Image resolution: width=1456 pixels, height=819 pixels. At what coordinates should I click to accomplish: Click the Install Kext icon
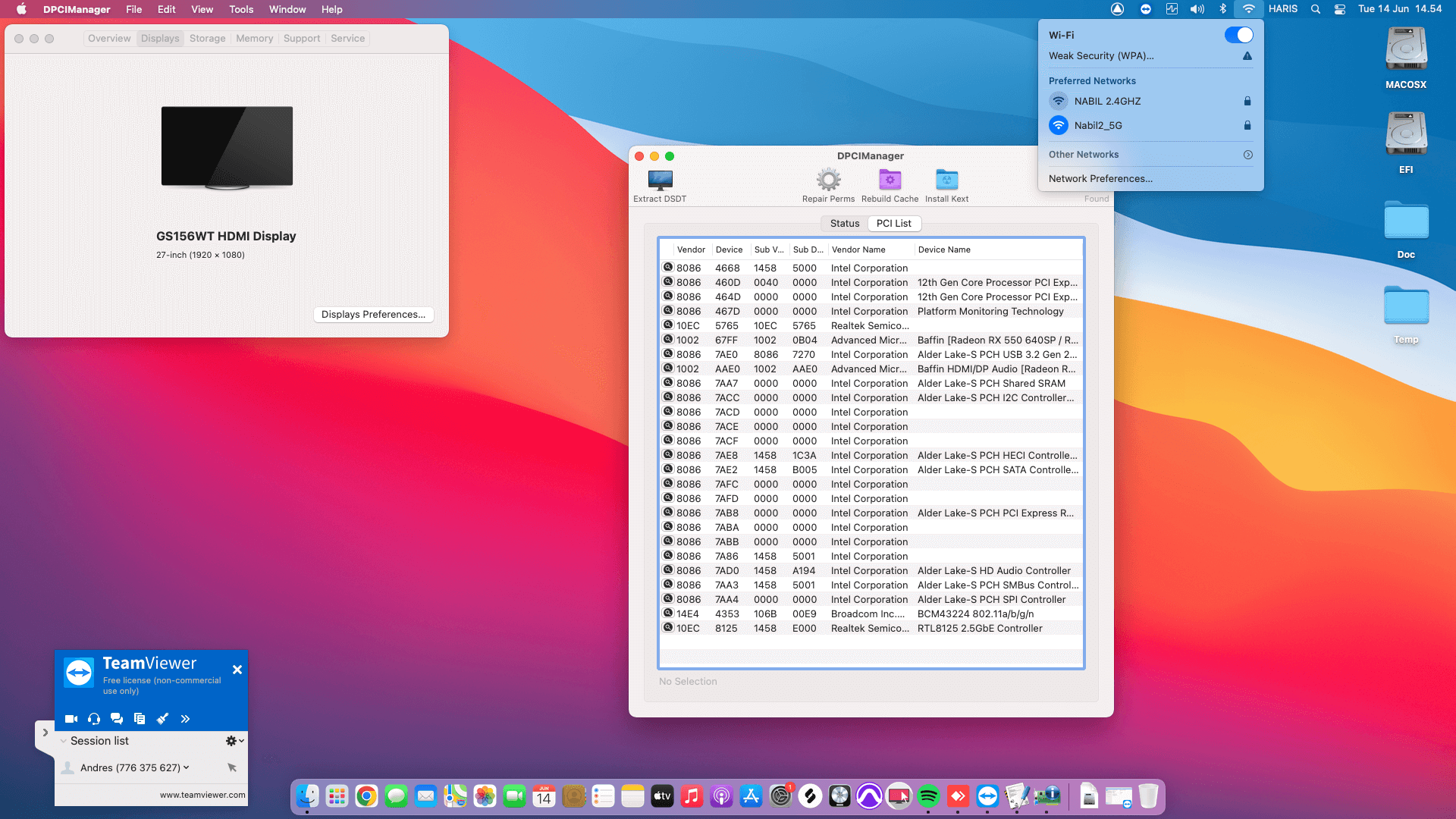[946, 180]
